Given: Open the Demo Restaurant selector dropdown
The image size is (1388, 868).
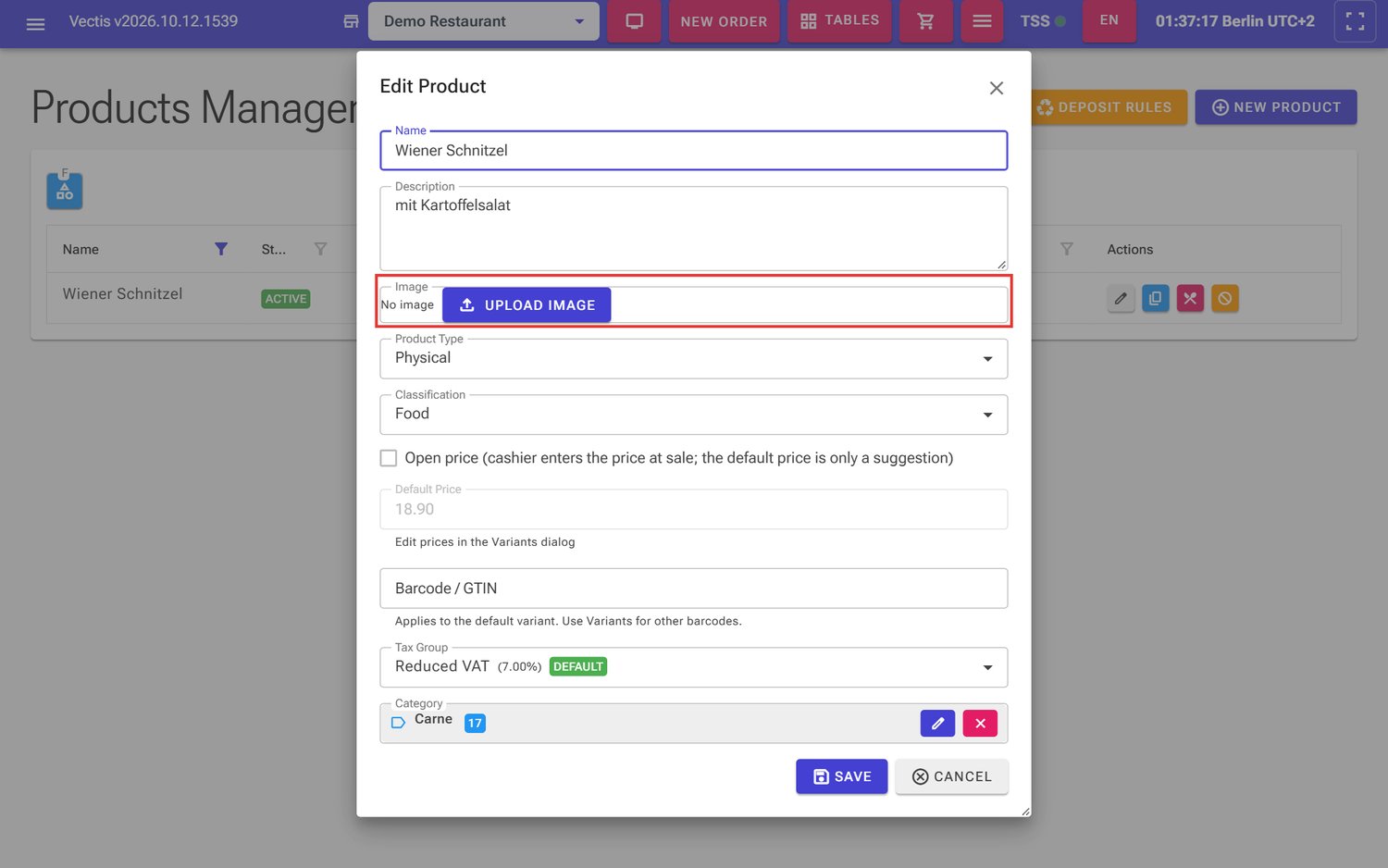Looking at the screenshot, I should (484, 21).
